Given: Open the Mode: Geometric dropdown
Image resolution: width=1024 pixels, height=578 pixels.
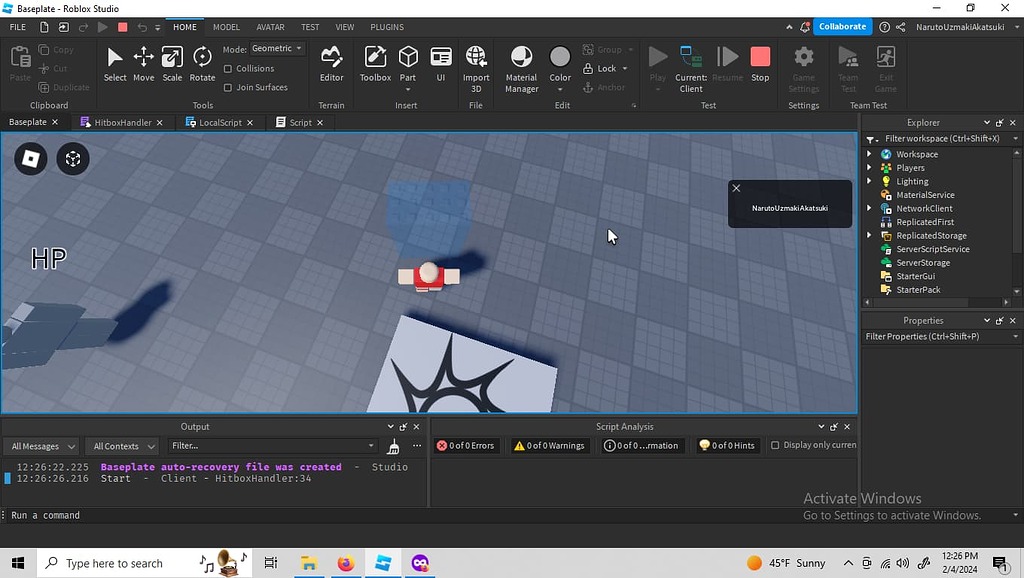Looking at the screenshot, I should tap(275, 47).
